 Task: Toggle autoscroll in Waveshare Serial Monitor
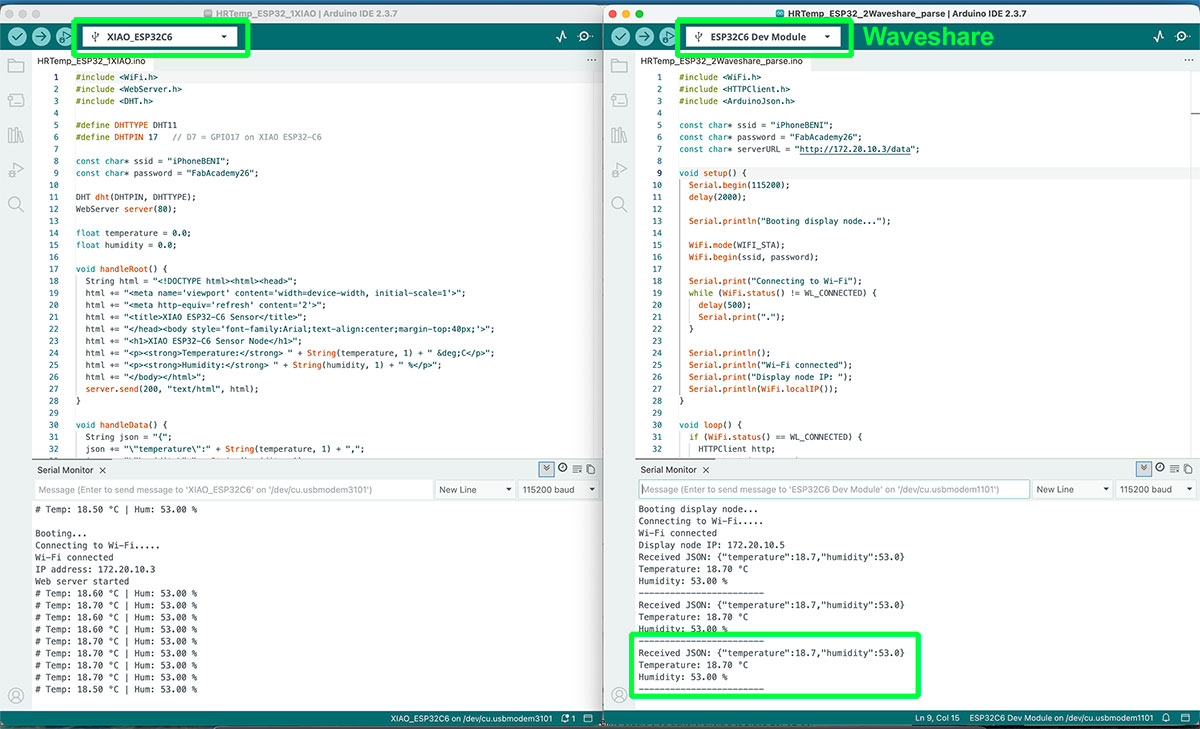[1144, 468]
